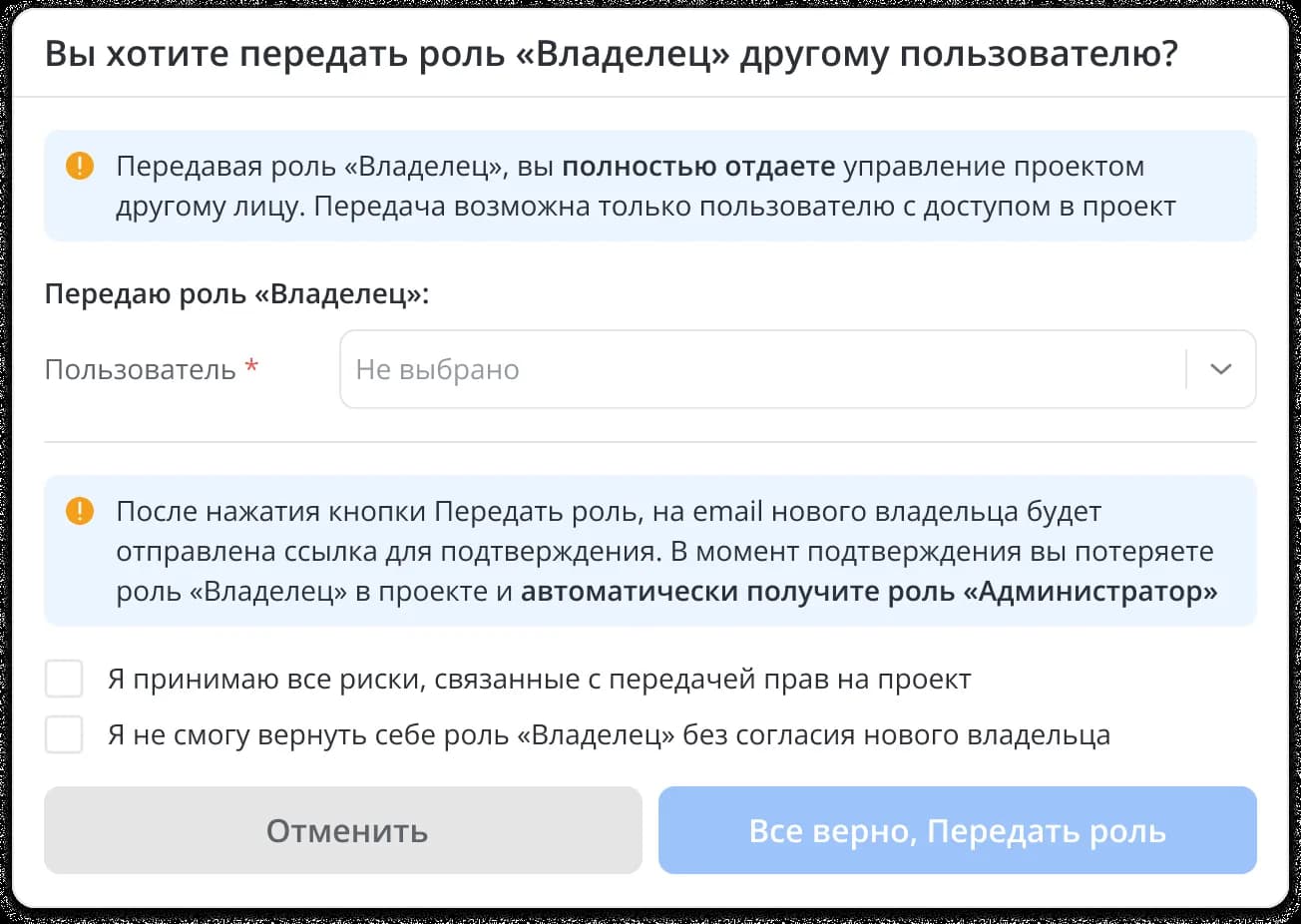This screenshot has width=1301, height=924.
Task: Click the alert icon inside the blue confirmation notice
Action: coord(80,512)
